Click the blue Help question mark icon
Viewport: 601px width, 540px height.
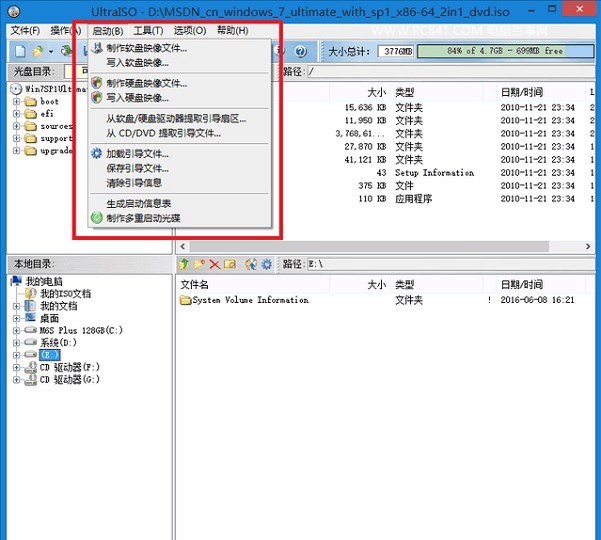300,51
